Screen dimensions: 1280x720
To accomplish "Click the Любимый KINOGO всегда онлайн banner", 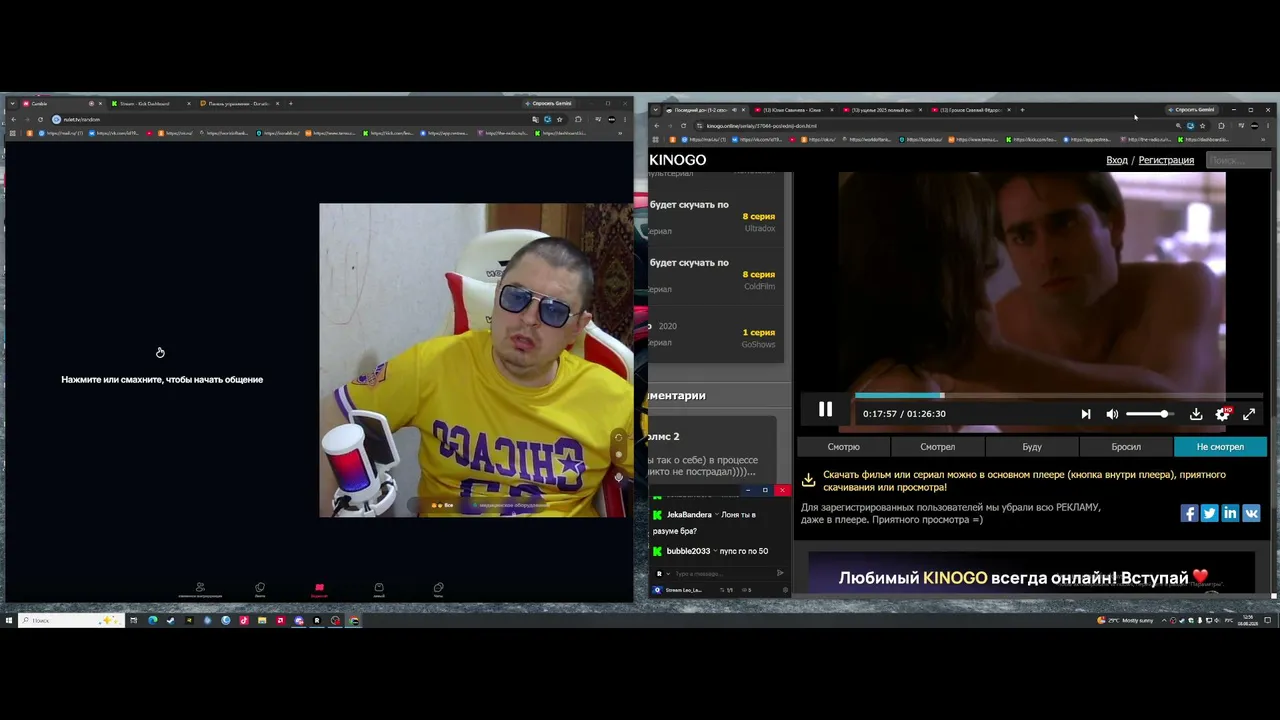I will 1031,574.
